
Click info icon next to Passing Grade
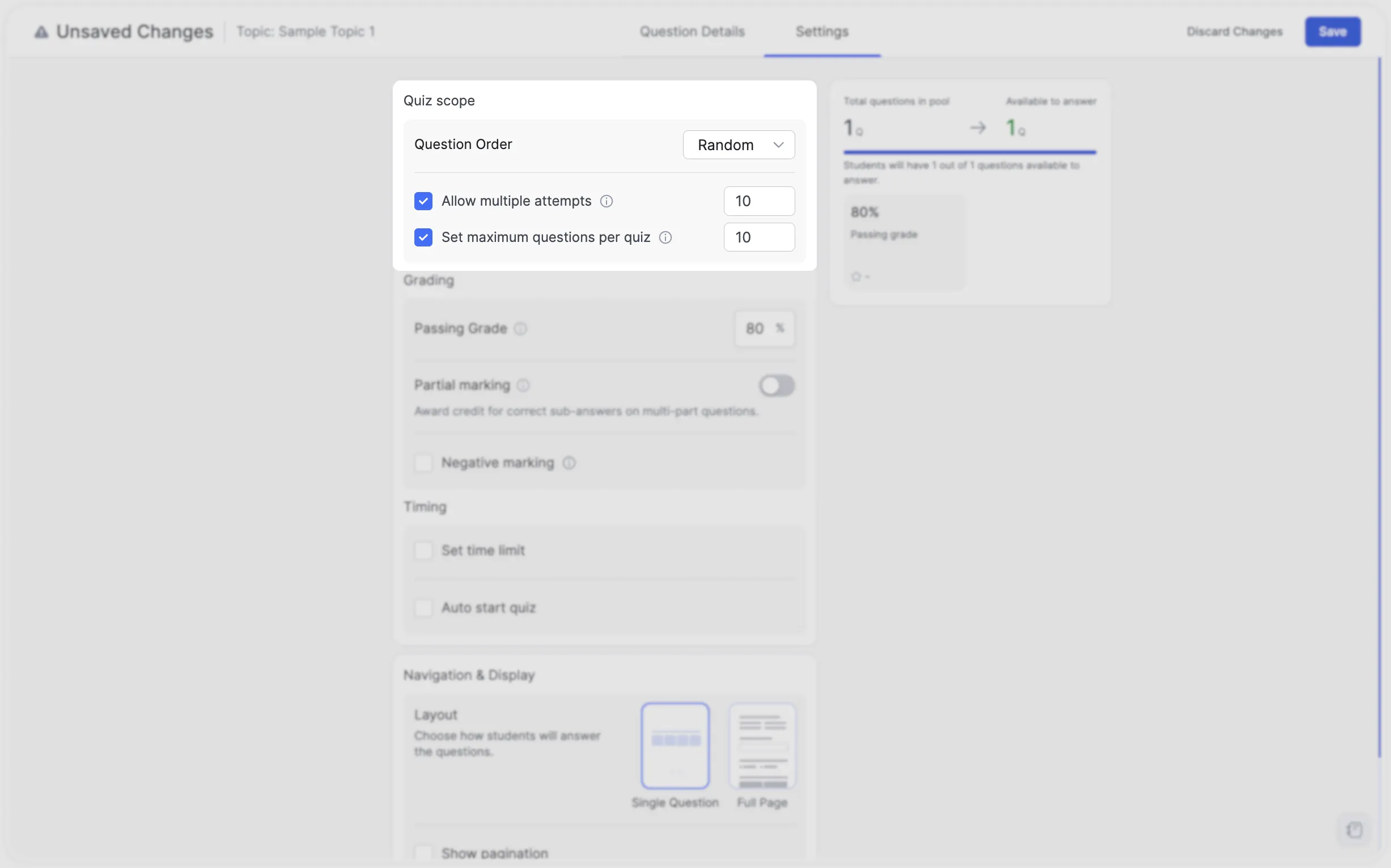[x=520, y=329]
